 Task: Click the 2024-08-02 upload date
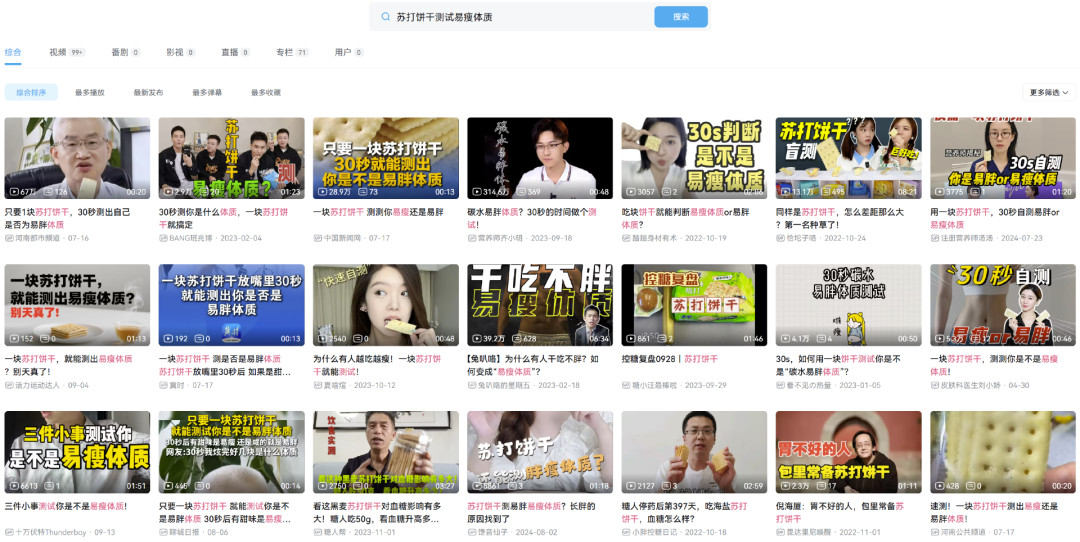click(538, 532)
